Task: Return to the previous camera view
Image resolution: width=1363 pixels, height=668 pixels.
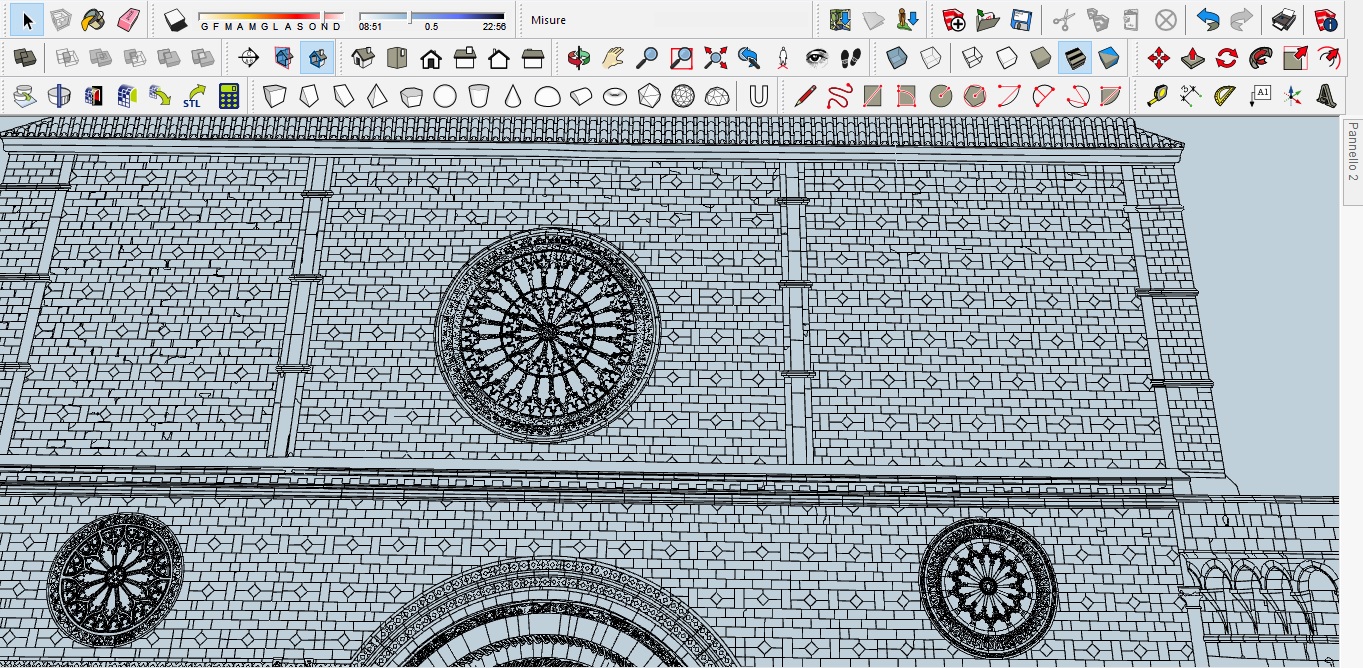Action: click(x=749, y=58)
